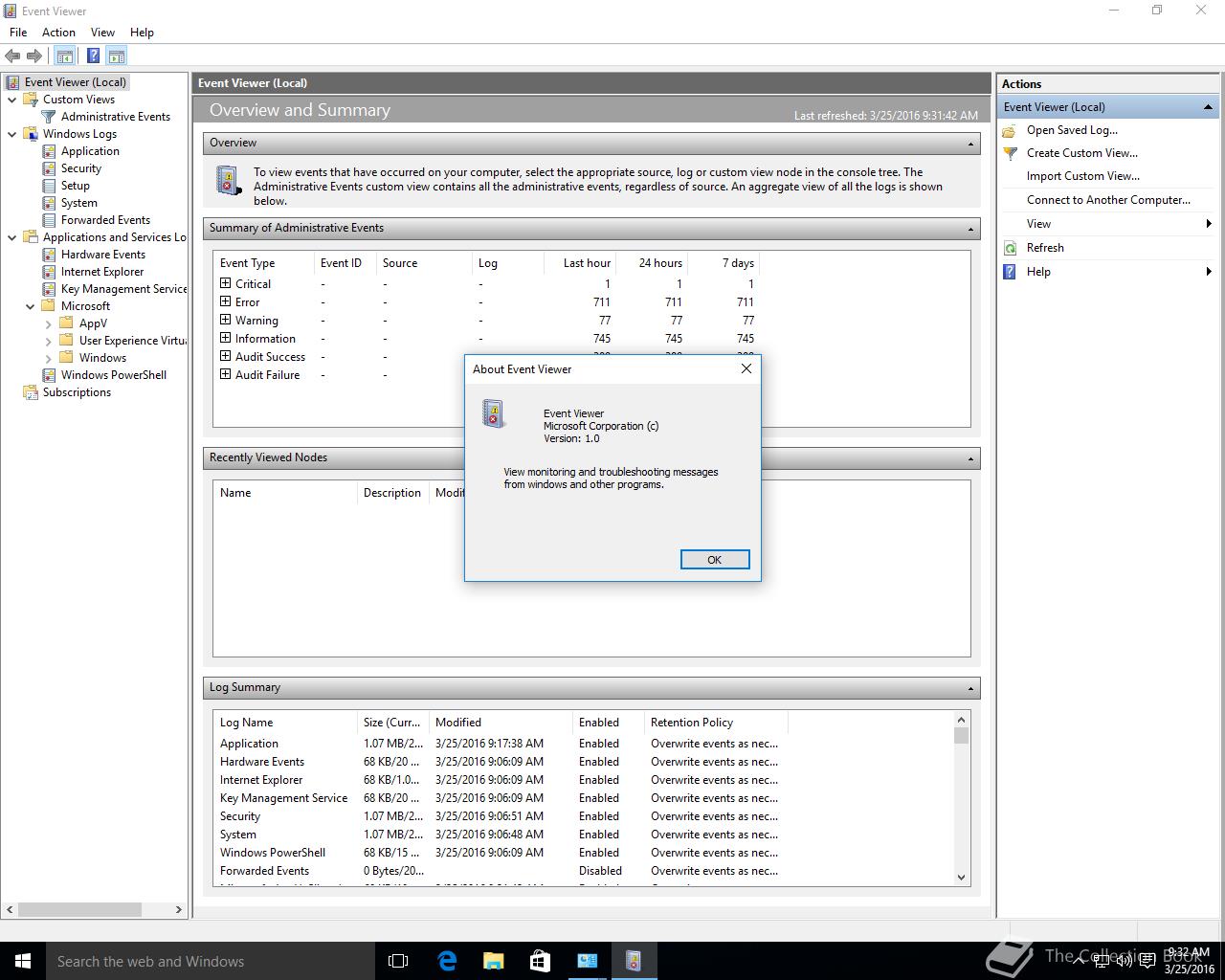Screen dimensions: 1225x980
Task: Open the Help submenu in Actions pane
Action: 1108,272
